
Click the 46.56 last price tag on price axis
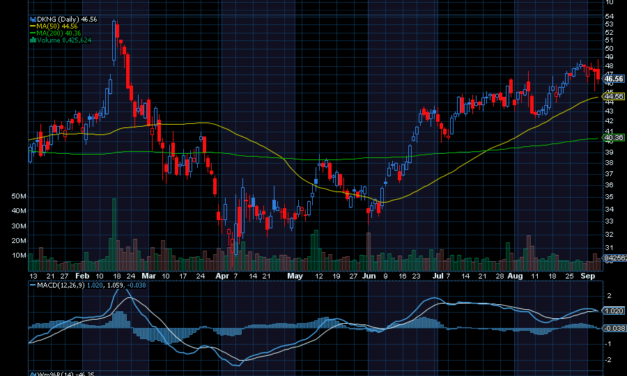coord(613,79)
